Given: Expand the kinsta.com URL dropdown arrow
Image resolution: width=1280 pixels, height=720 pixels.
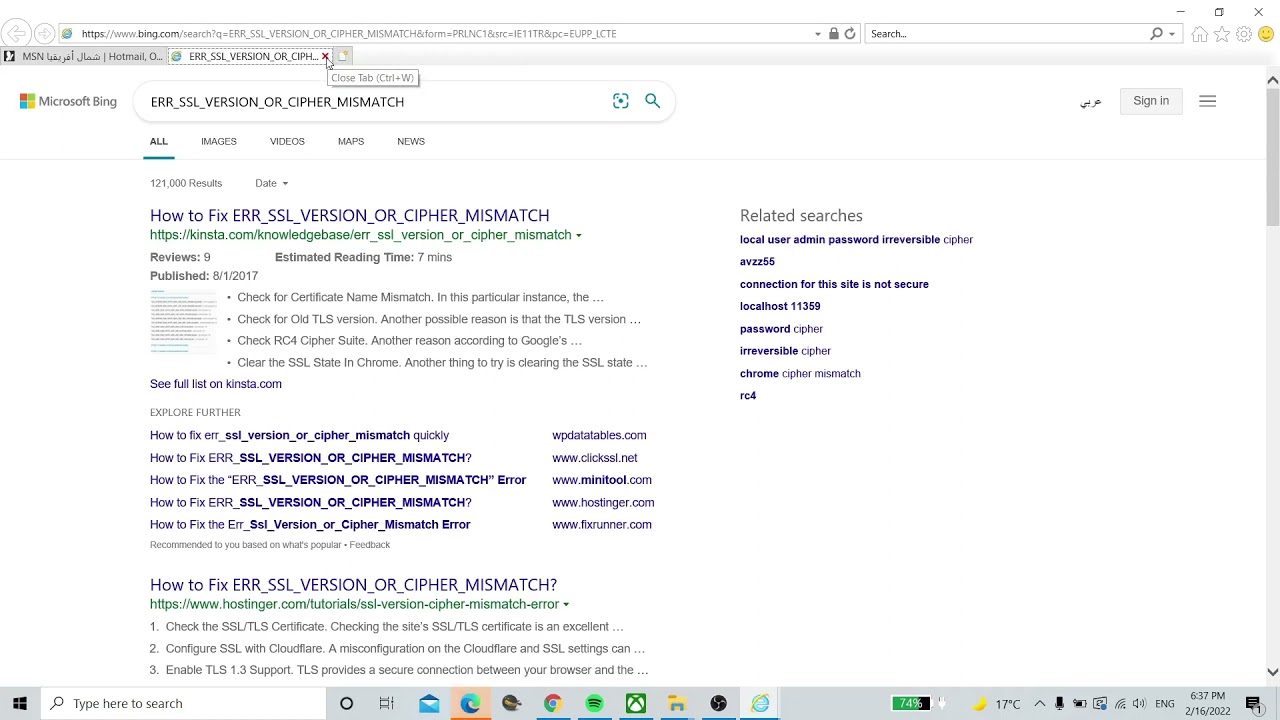Looking at the screenshot, I should 578,236.
